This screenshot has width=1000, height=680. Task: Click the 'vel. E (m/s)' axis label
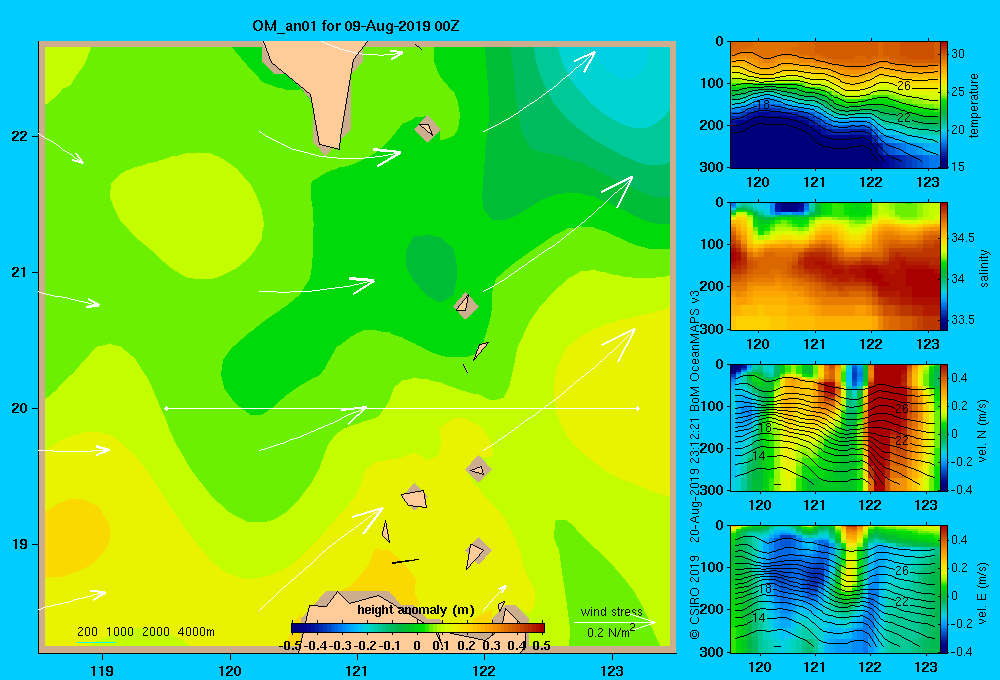pyautogui.click(x=983, y=592)
